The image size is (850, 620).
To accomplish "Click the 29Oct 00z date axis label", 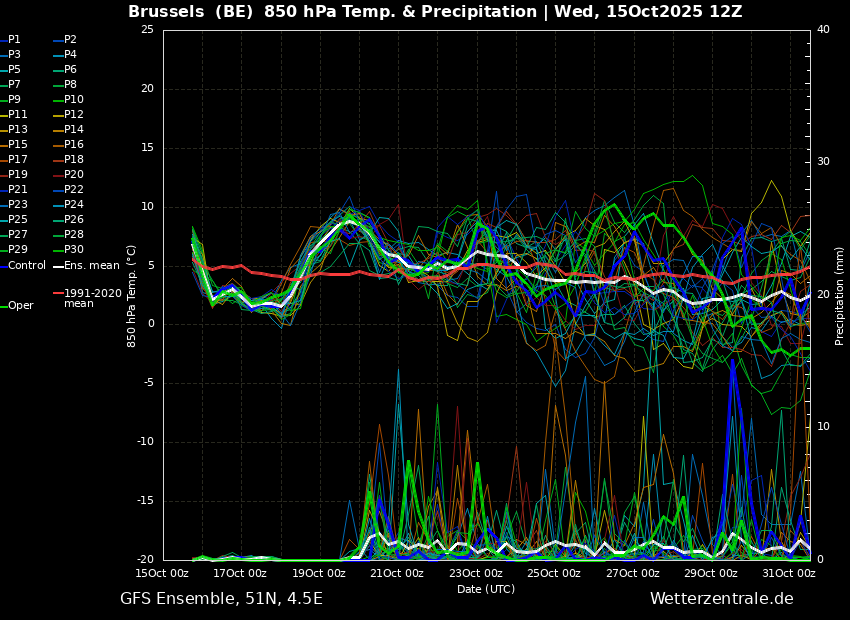I will point(711,573).
